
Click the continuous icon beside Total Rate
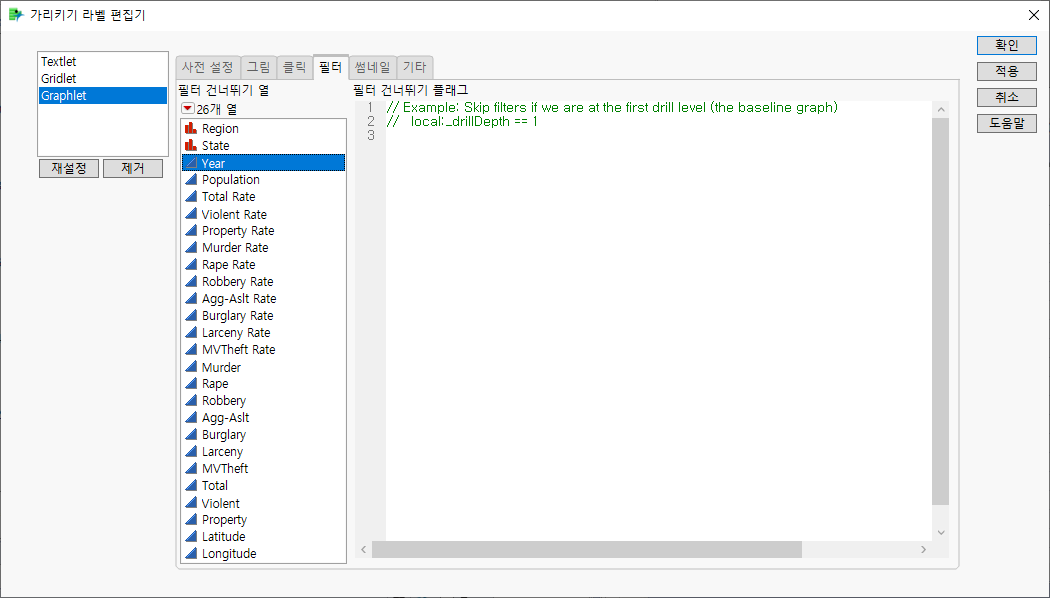pos(191,196)
